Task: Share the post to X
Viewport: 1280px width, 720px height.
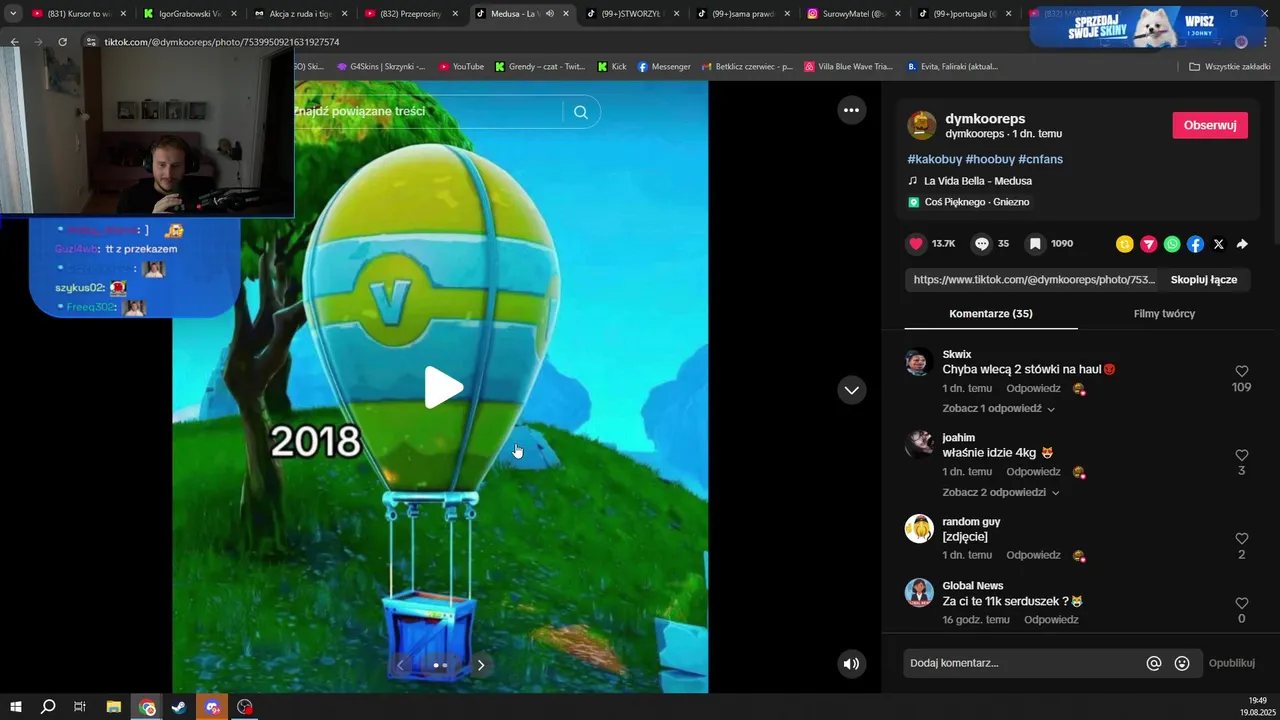Action: [1218, 244]
